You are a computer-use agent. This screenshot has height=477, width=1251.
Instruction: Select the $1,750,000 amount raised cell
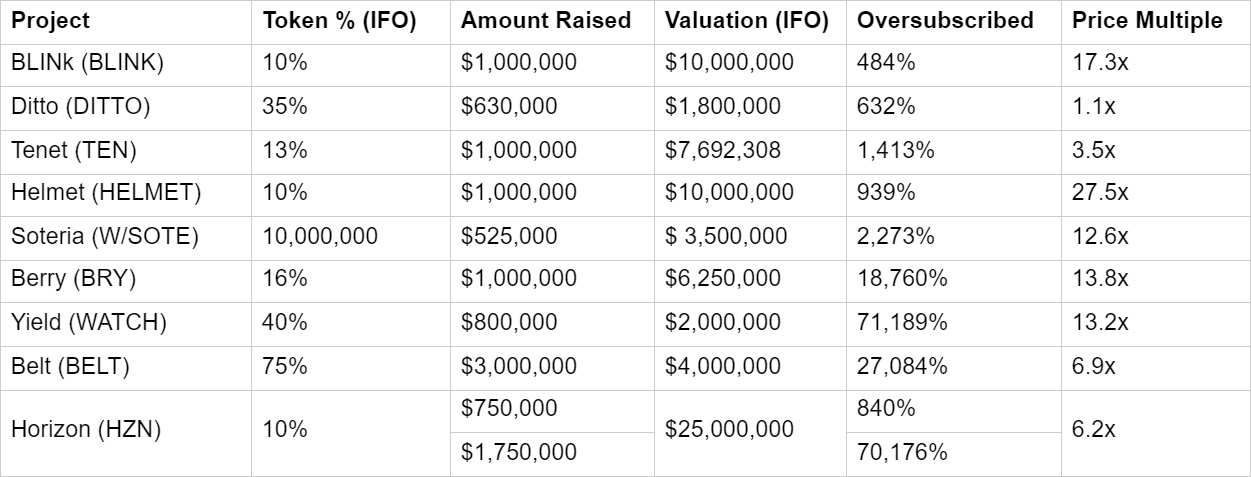click(x=518, y=452)
